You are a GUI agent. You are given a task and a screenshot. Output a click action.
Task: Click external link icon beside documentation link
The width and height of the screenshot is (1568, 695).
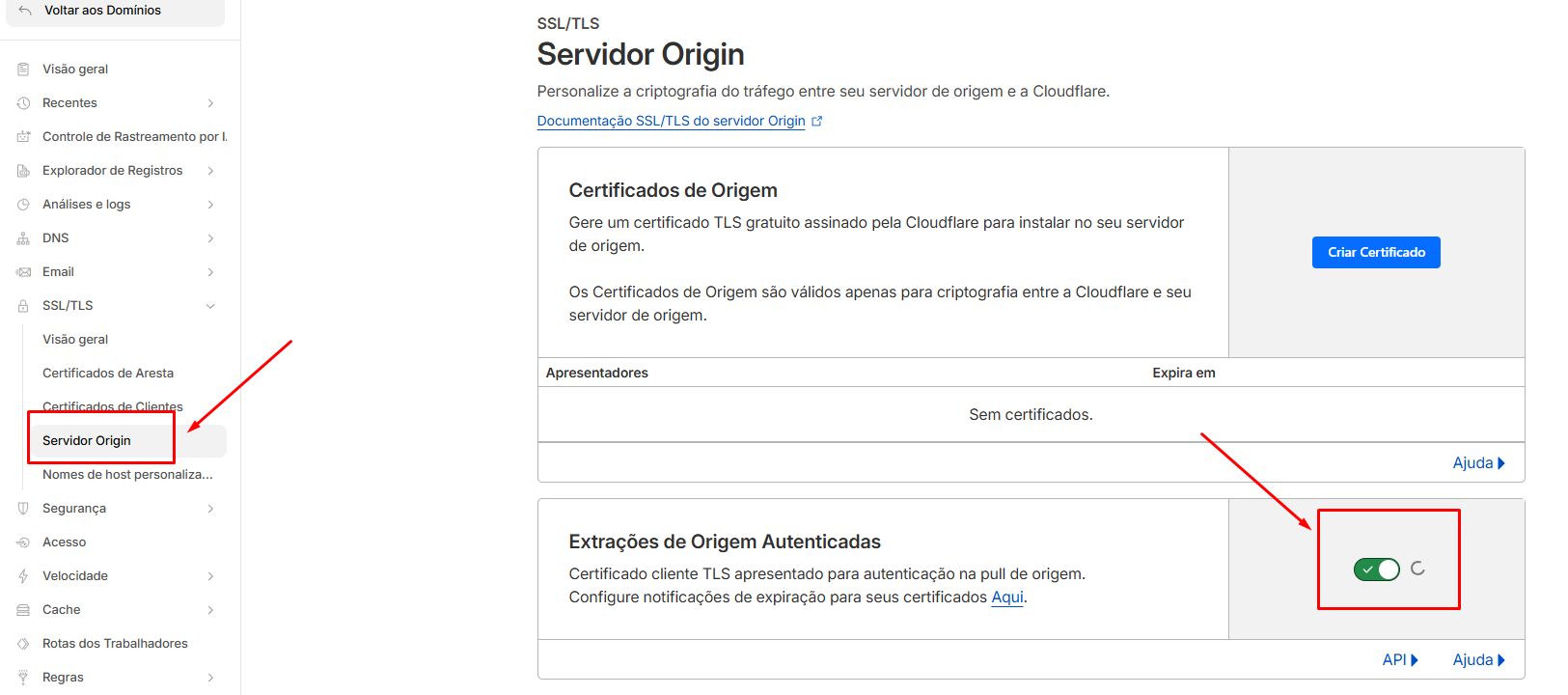coord(817,121)
